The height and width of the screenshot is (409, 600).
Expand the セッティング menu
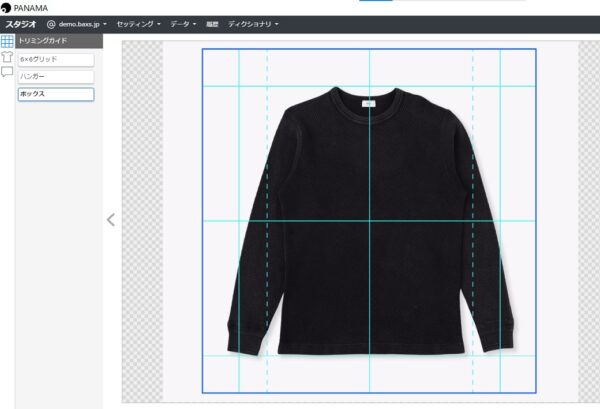pos(138,23)
